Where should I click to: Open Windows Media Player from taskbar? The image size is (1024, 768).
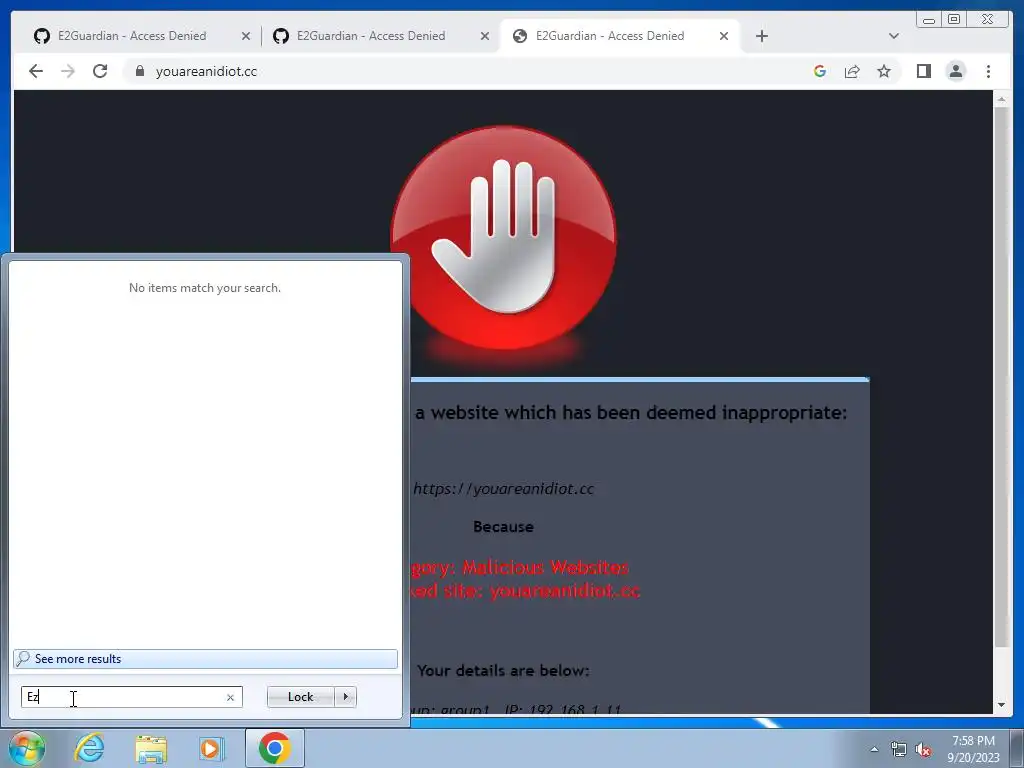(211, 748)
